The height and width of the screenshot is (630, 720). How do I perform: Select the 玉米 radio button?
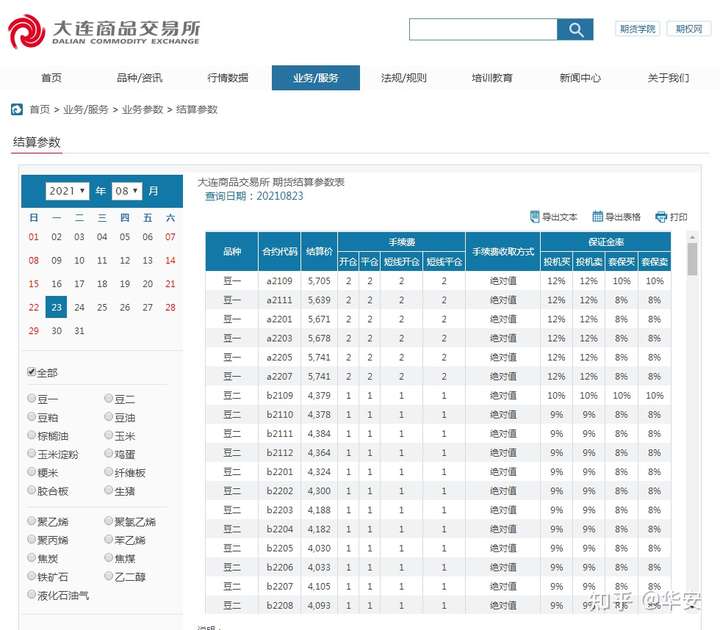tap(108, 435)
